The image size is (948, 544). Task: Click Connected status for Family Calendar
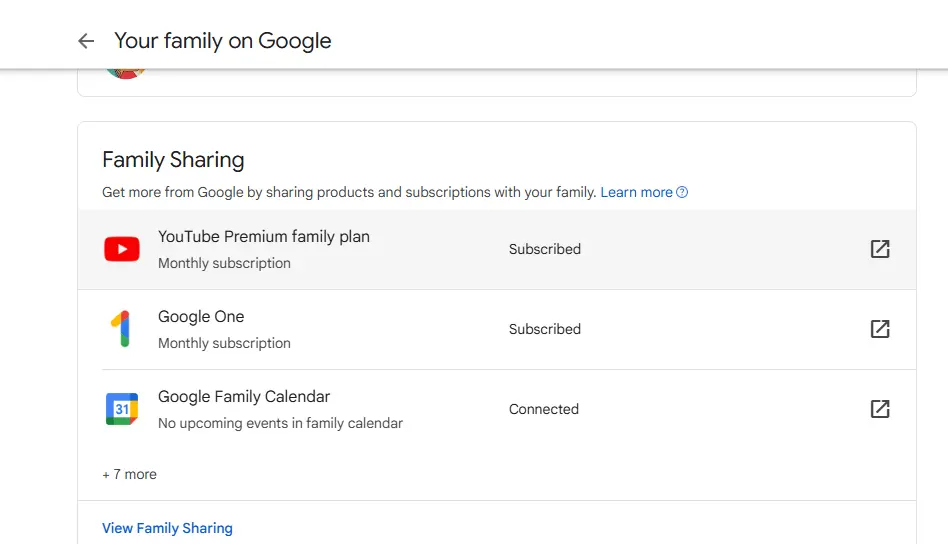coord(544,409)
